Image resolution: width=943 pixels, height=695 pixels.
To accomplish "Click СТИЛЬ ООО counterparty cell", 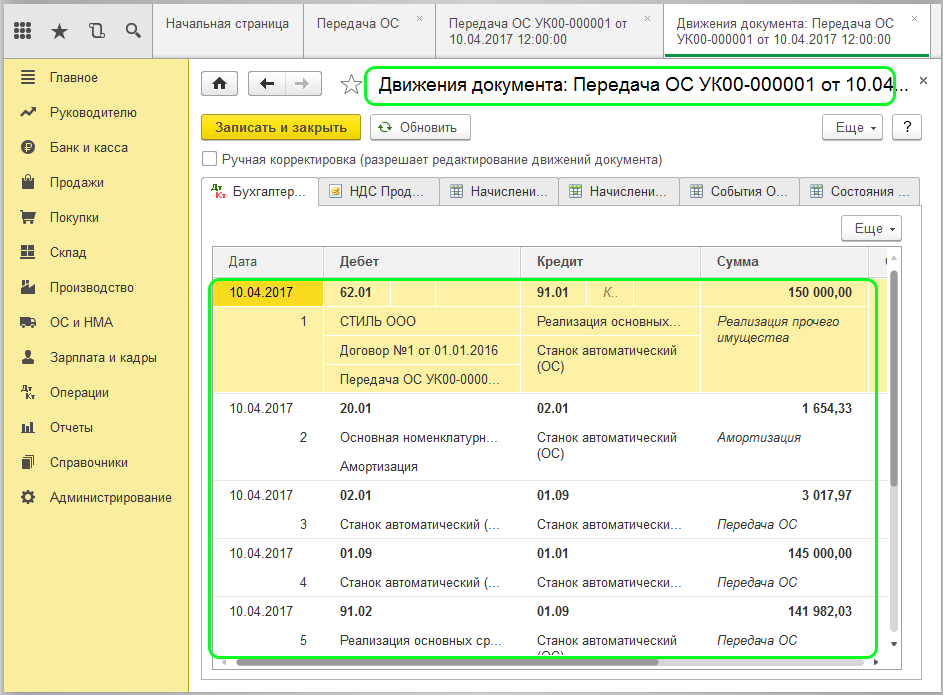I will tap(422, 321).
